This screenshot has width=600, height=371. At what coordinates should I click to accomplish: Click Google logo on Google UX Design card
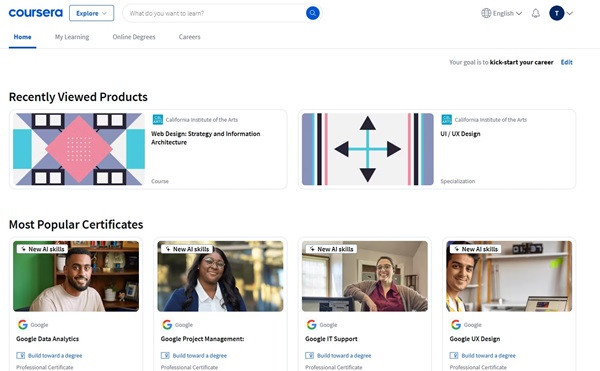(x=456, y=325)
